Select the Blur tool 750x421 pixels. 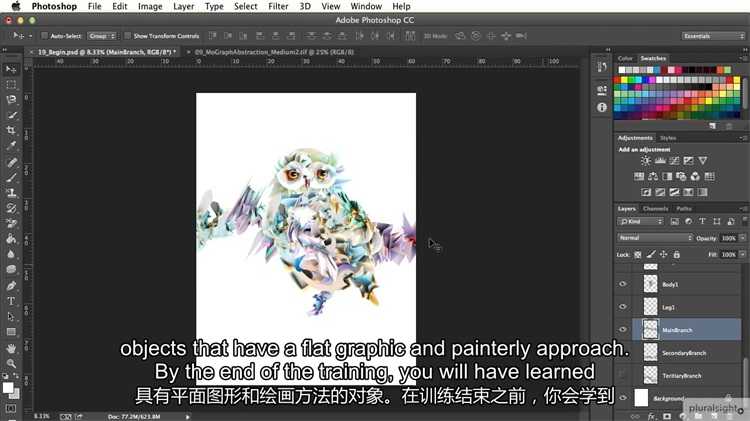pyautogui.click(x=11, y=254)
